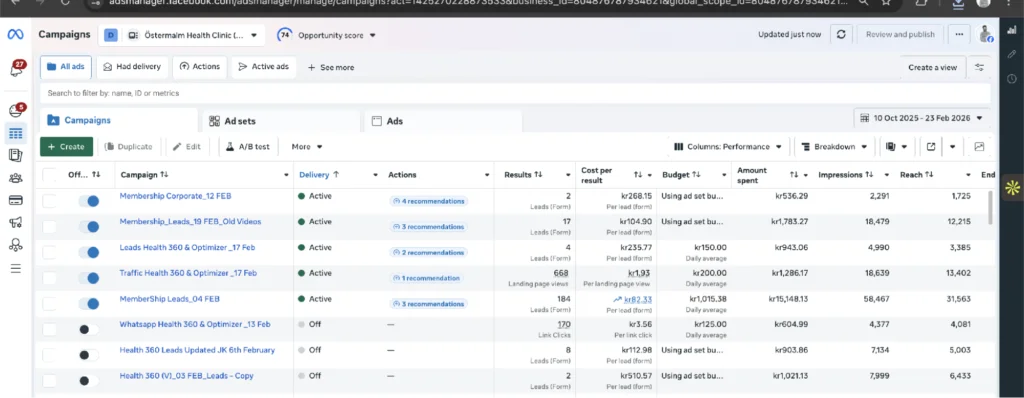
Task: Toggle MemberShip Leads_04 FEB campaign switch
Action: click(89, 304)
